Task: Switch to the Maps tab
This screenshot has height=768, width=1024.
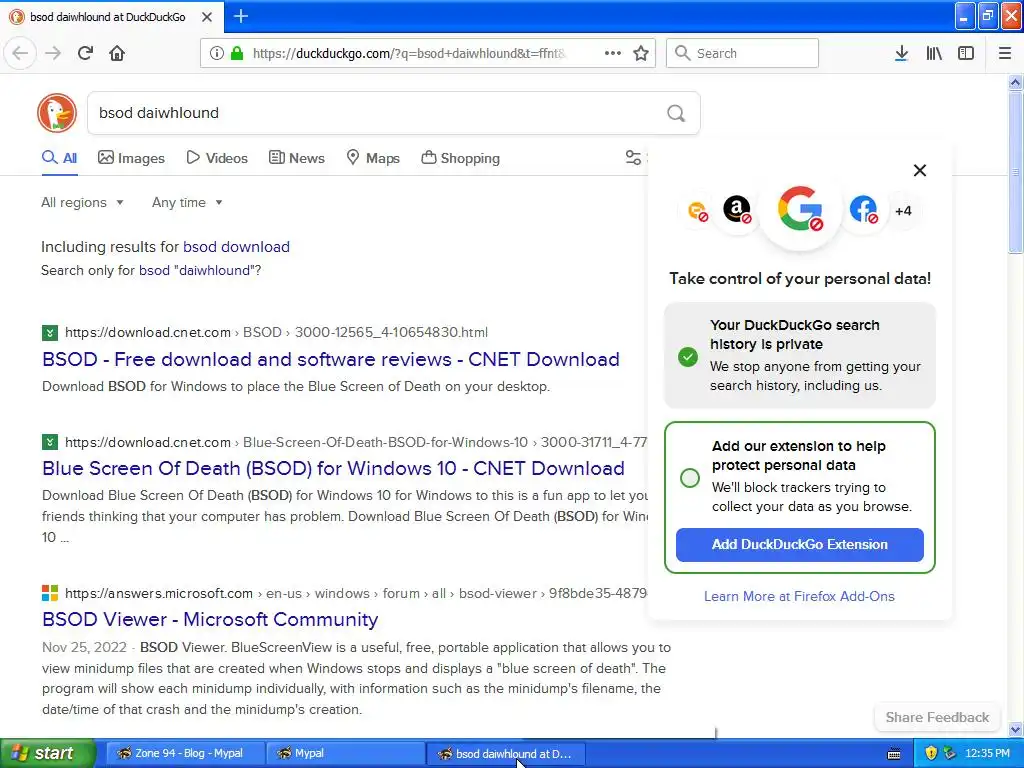Action: tap(373, 158)
